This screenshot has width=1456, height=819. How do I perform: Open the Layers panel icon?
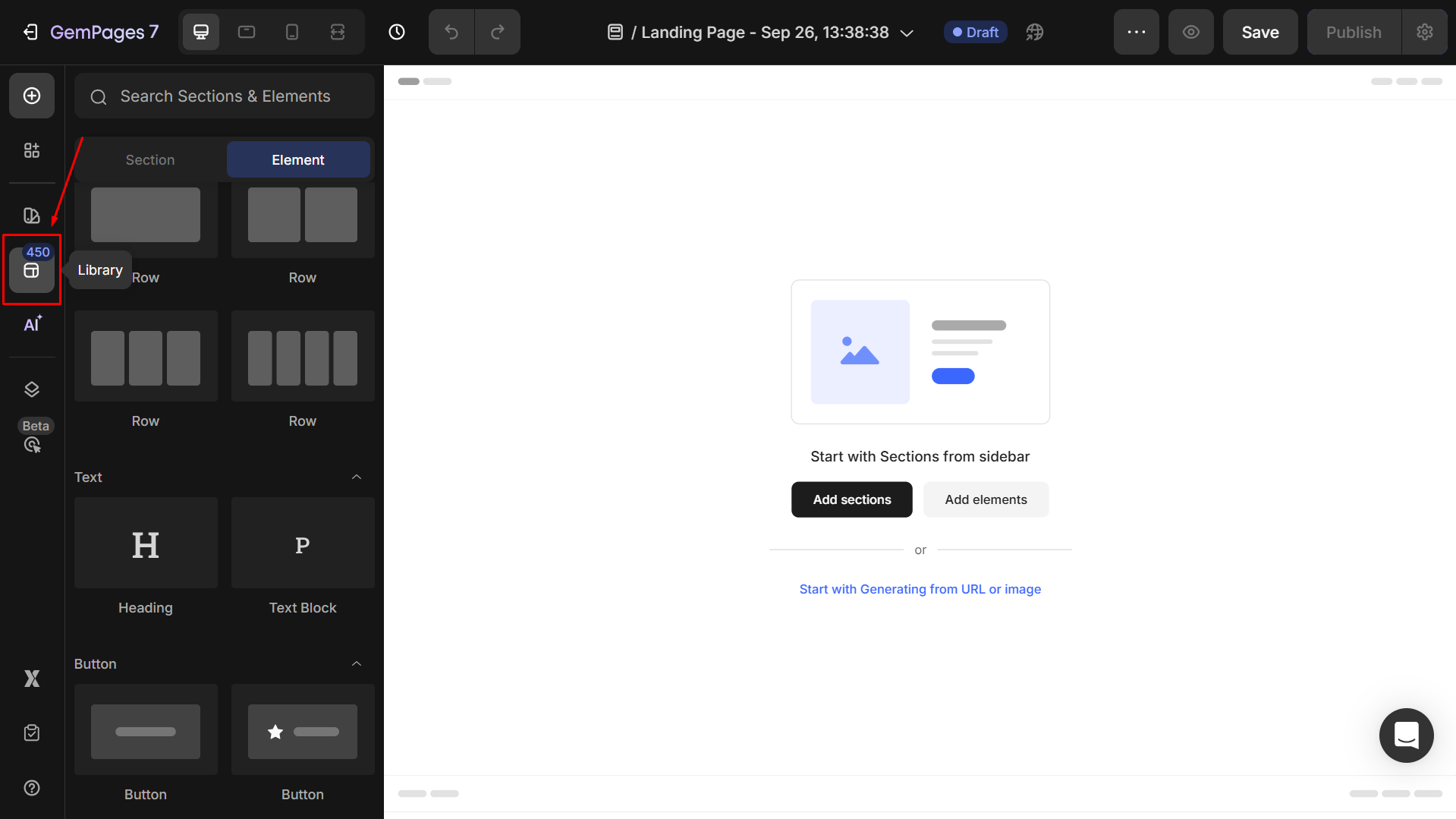32,389
